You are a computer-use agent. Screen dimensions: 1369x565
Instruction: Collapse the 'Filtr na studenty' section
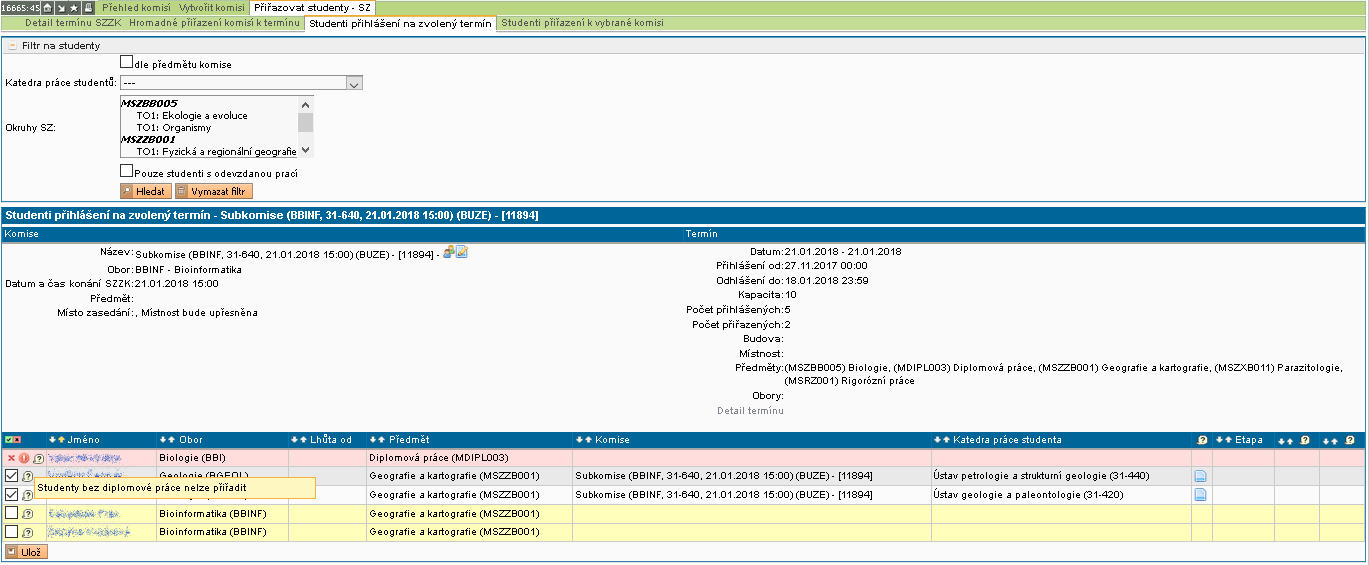(12, 46)
